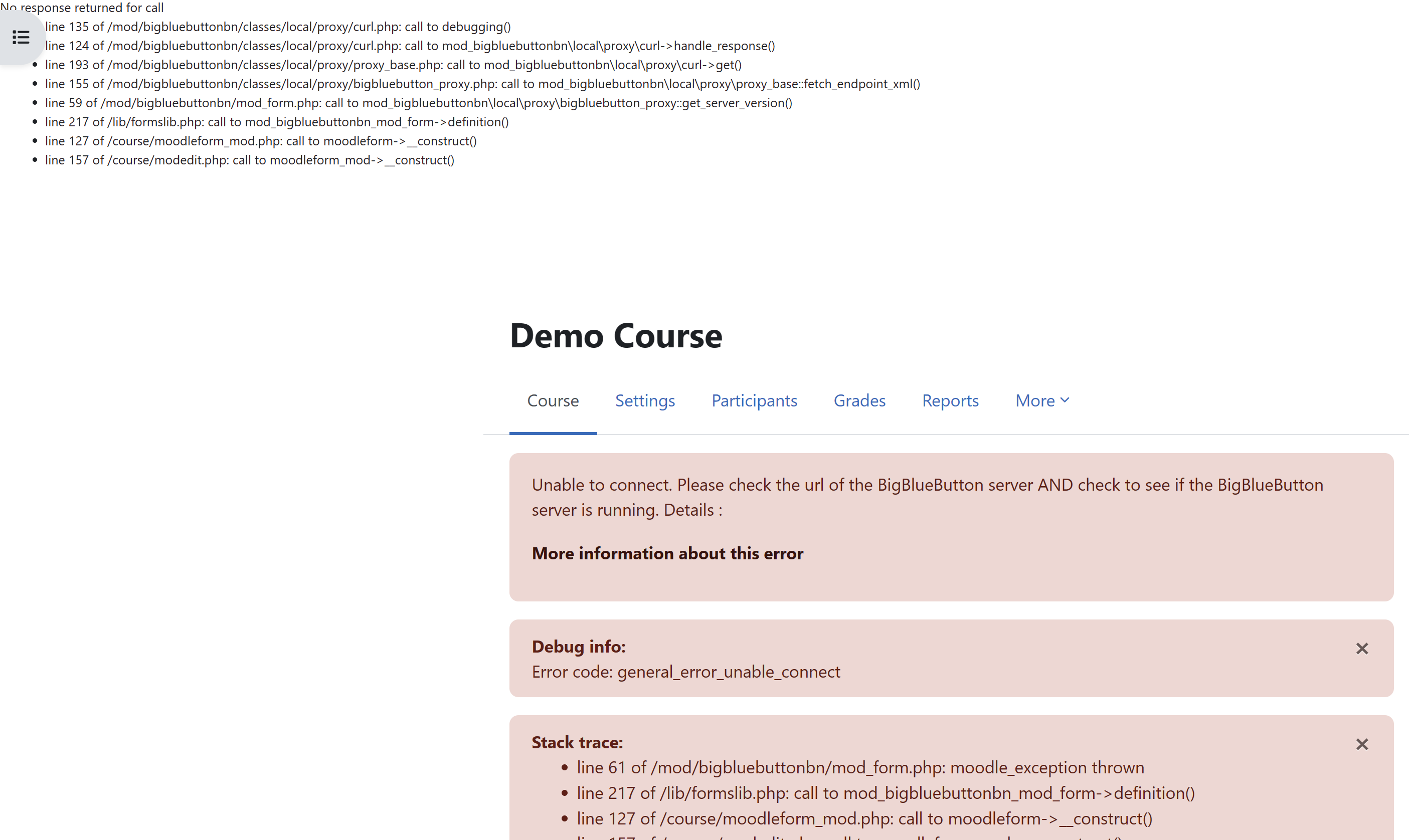Click the Error code general_error_unable_connect text
The height and width of the screenshot is (840, 1409).
tap(686, 672)
